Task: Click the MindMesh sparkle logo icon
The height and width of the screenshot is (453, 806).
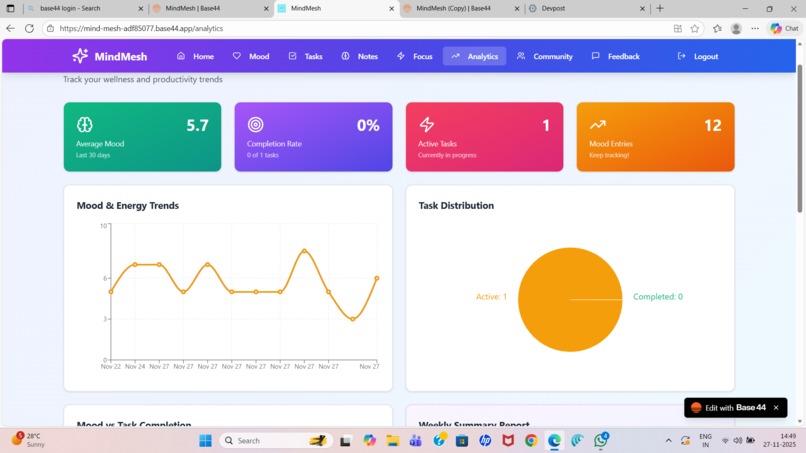Action: (x=80, y=56)
